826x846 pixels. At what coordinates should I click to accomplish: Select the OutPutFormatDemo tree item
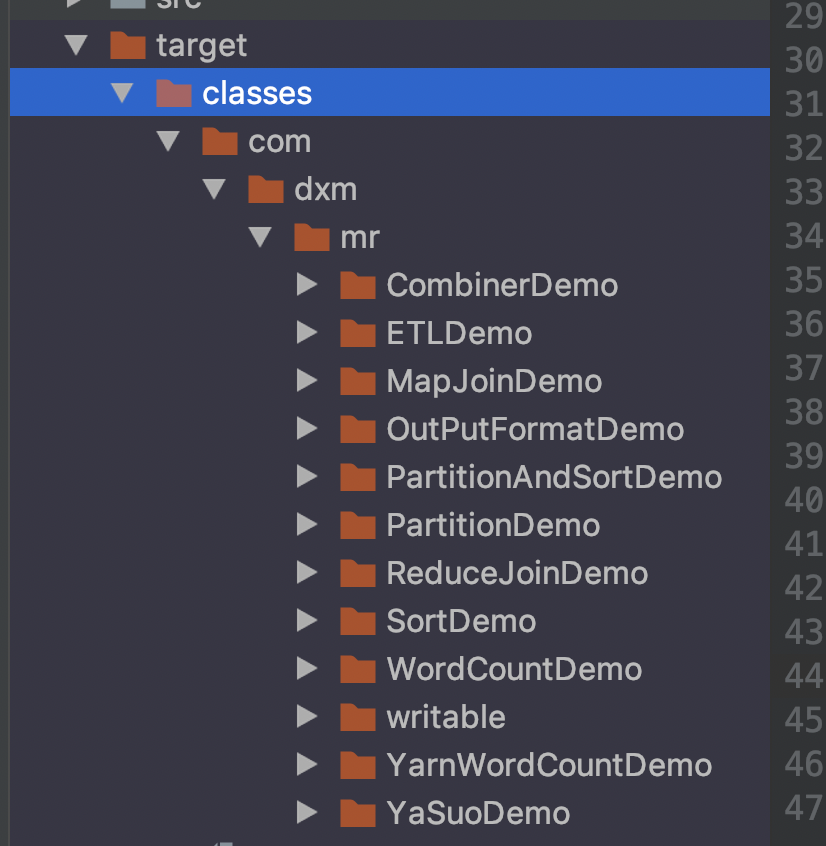pyautogui.click(x=535, y=430)
